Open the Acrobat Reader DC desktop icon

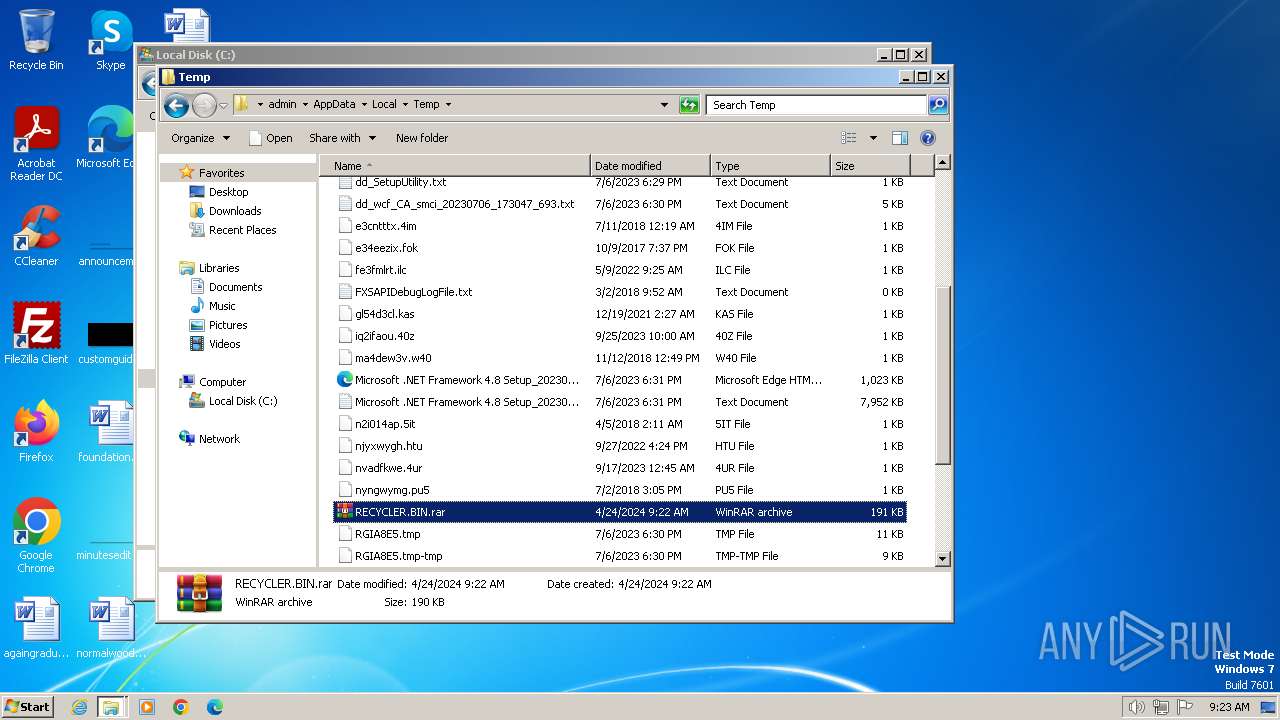36,144
